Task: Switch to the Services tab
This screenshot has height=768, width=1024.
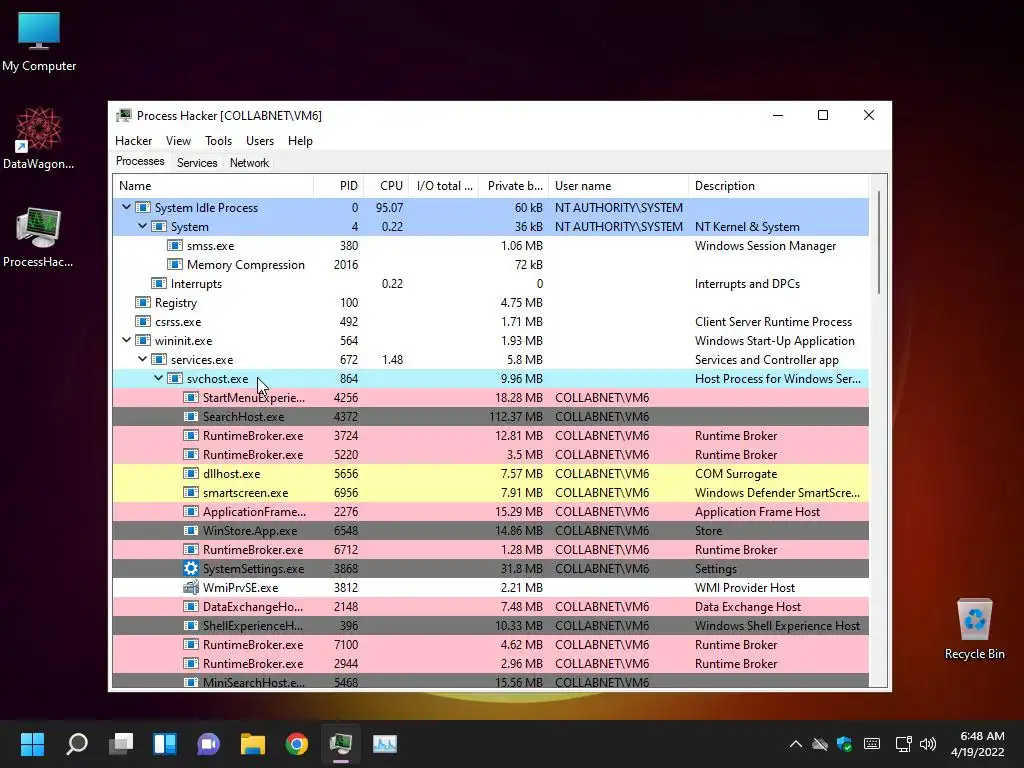Action: pyautogui.click(x=197, y=163)
